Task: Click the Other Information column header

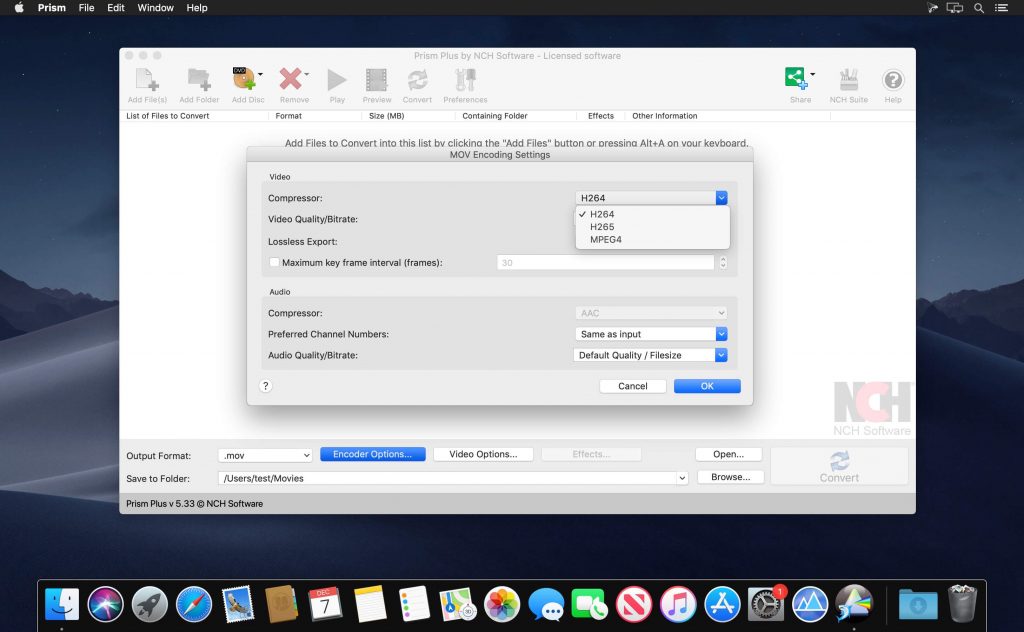Action: click(728, 116)
